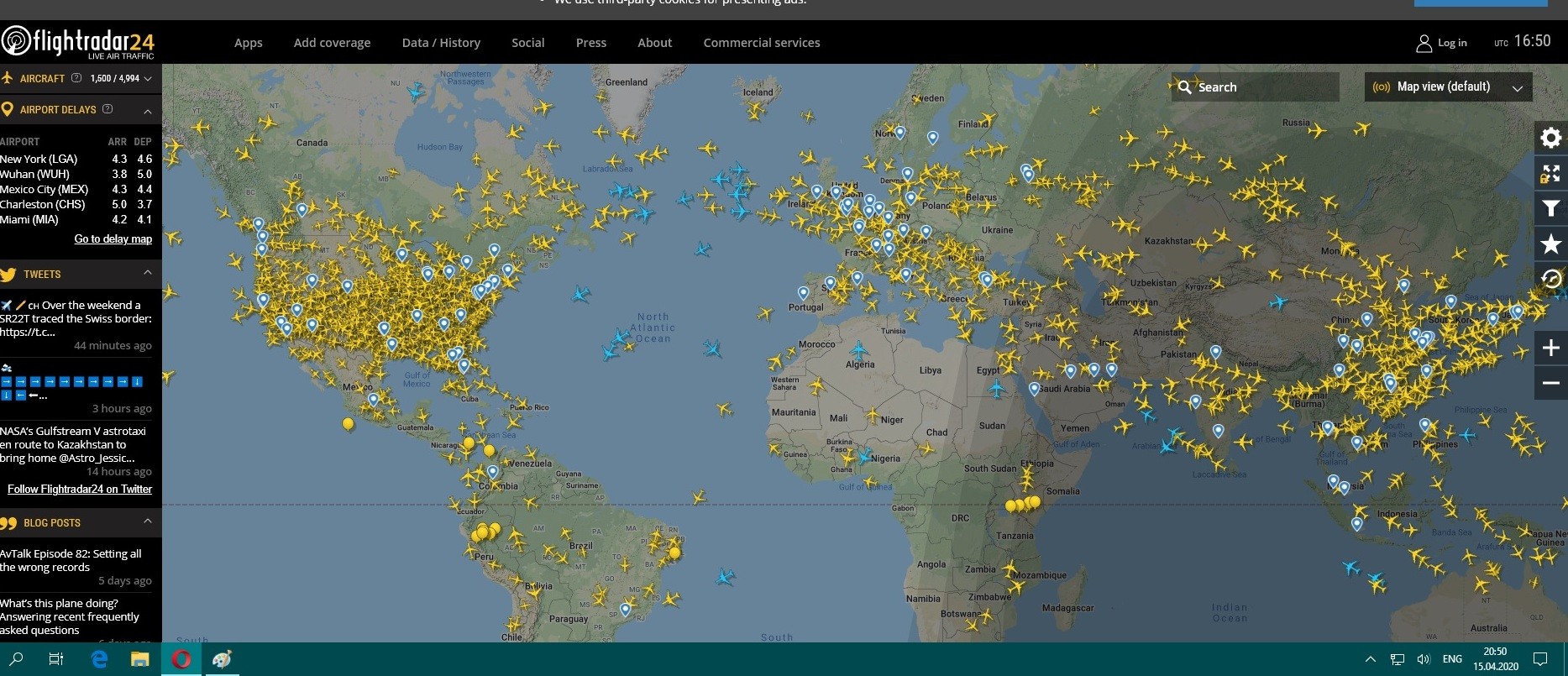The width and height of the screenshot is (1568, 676).
Task: Open the Data / History menu
Action: click(x=441, y=43)
